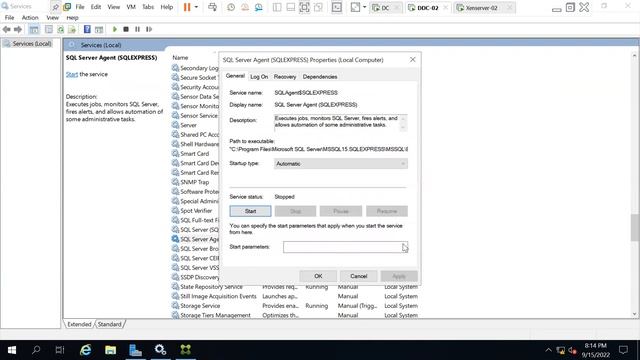Image resolution: width=640 pixels, height=360 pixels.
Task: Click Pause Service toolbar icon
Action: (x=138, y=29)
